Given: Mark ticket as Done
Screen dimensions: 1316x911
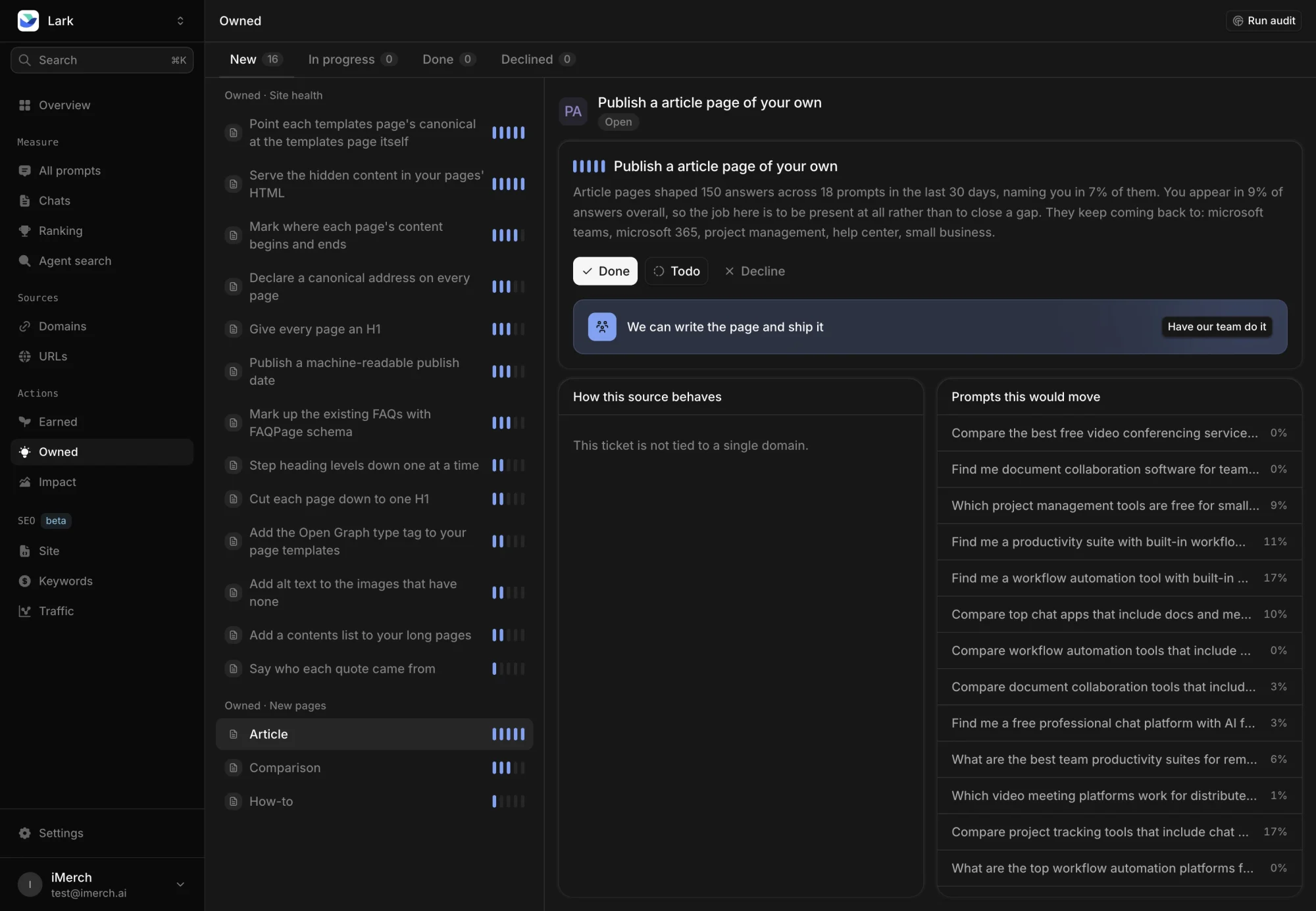Looking at the screenshot, I should pos(605,271).
